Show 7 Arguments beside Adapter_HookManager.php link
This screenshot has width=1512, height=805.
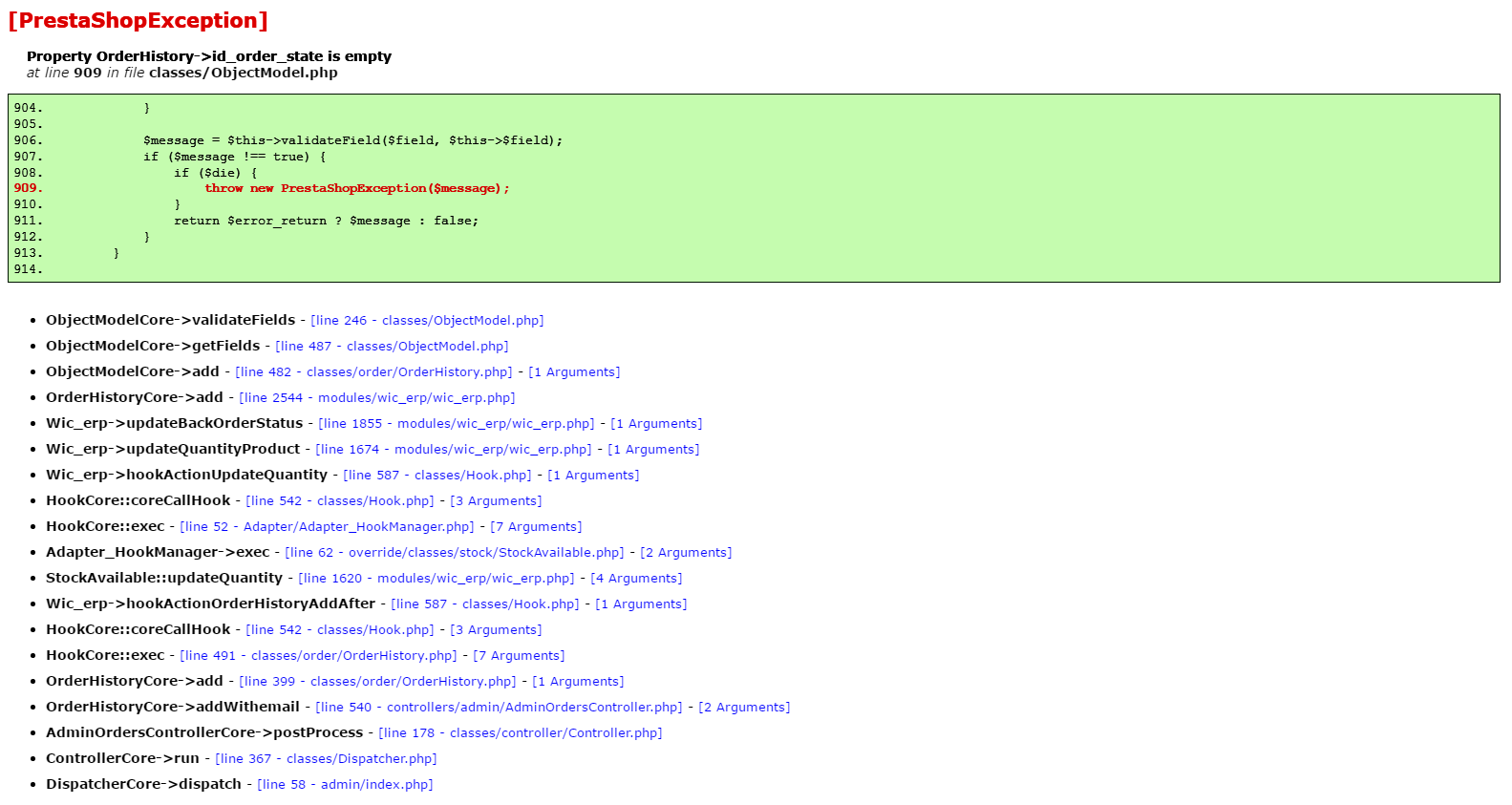click(x=536, y=527)
